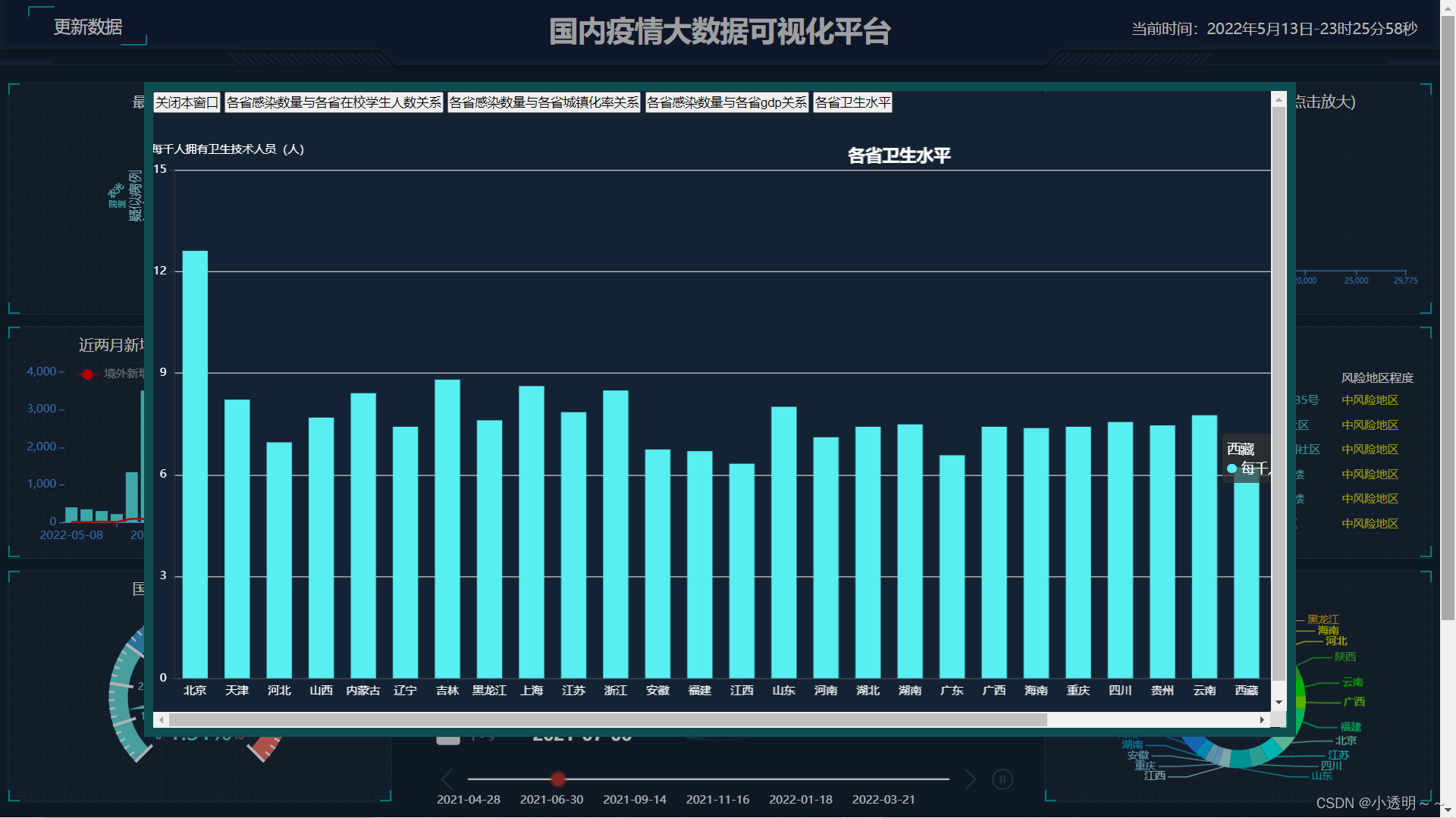Image resolution: width=1456 pixels, height=818 pixels.
Task: Select timeline date 2021-04-28
Action: pyautogui.click(x=469, y=800)
